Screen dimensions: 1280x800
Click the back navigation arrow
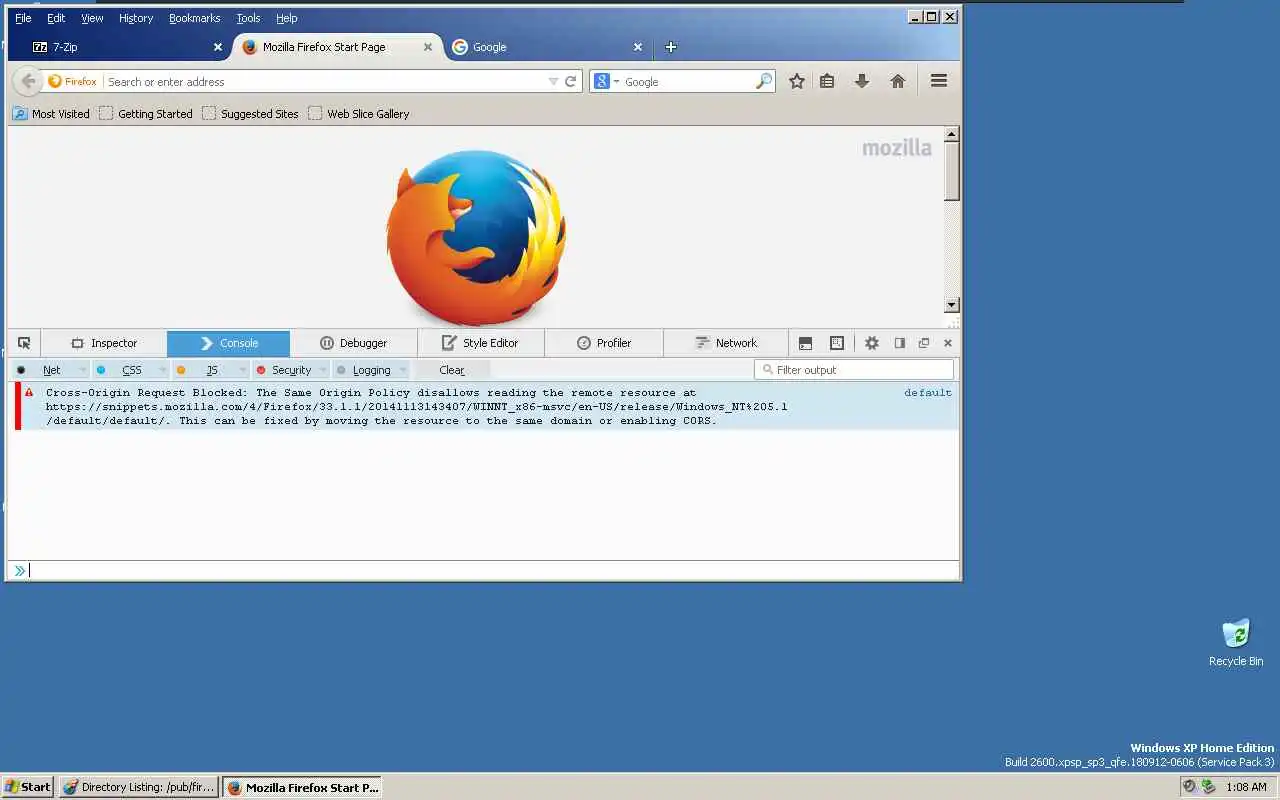coord(28,82)
